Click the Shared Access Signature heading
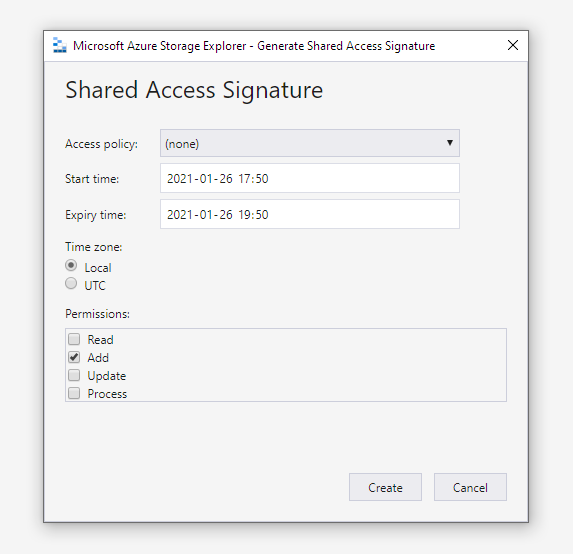This screenshot has width=573, height=554. coord(194,90)
